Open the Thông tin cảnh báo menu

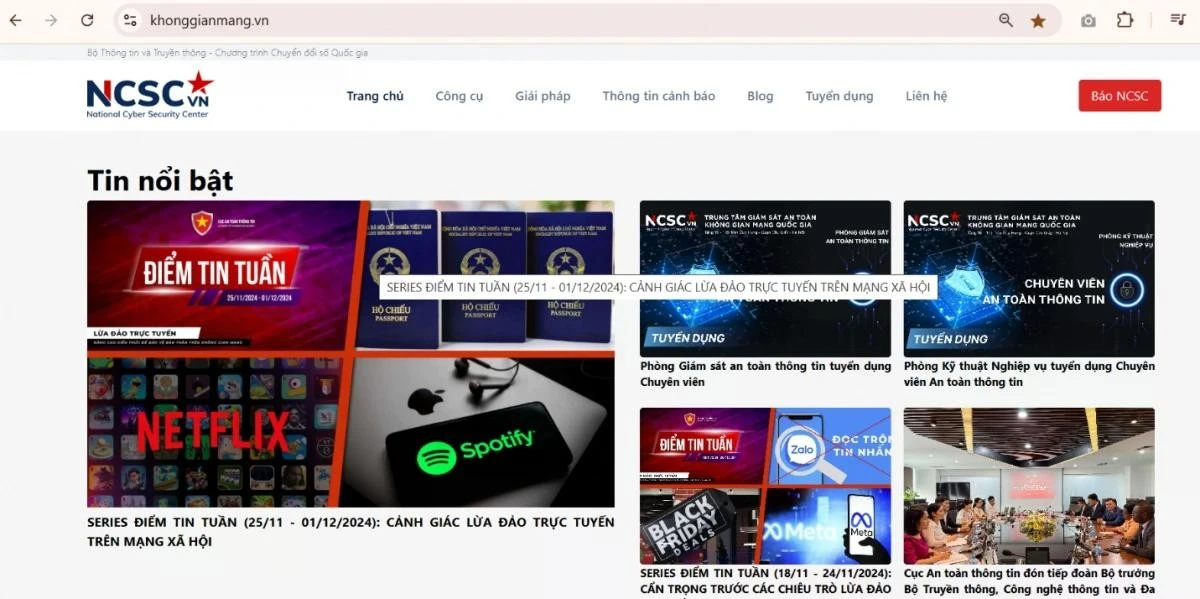(x=658, y=95)
